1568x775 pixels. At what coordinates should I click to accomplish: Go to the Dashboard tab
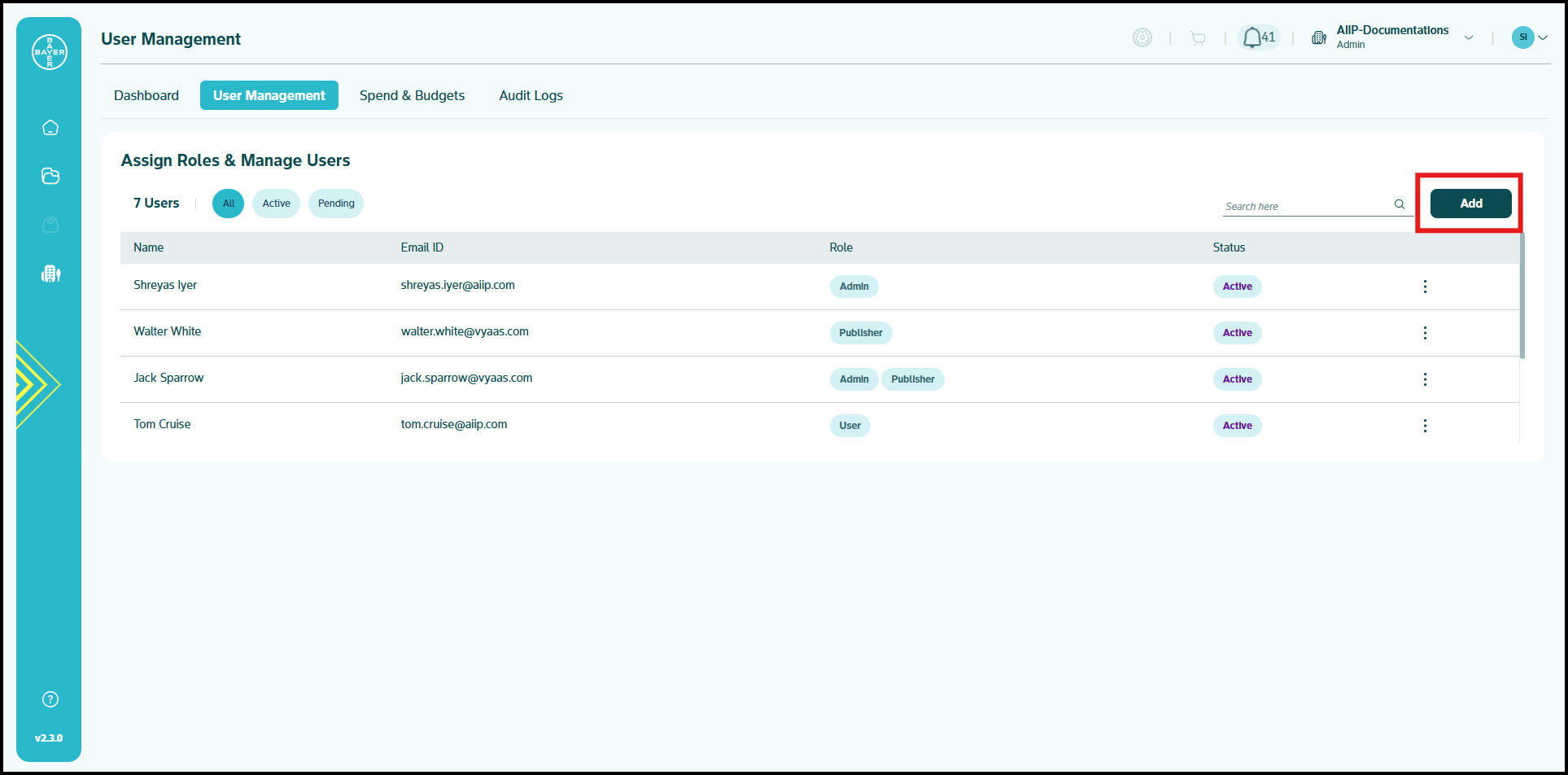click(x=146, y=95)
